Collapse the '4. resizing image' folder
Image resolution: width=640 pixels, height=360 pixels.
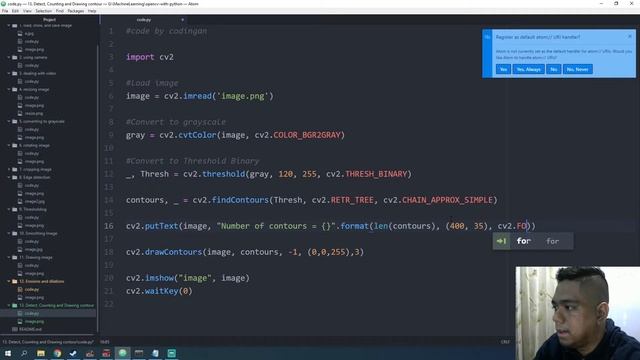click(x=9, y=89)
